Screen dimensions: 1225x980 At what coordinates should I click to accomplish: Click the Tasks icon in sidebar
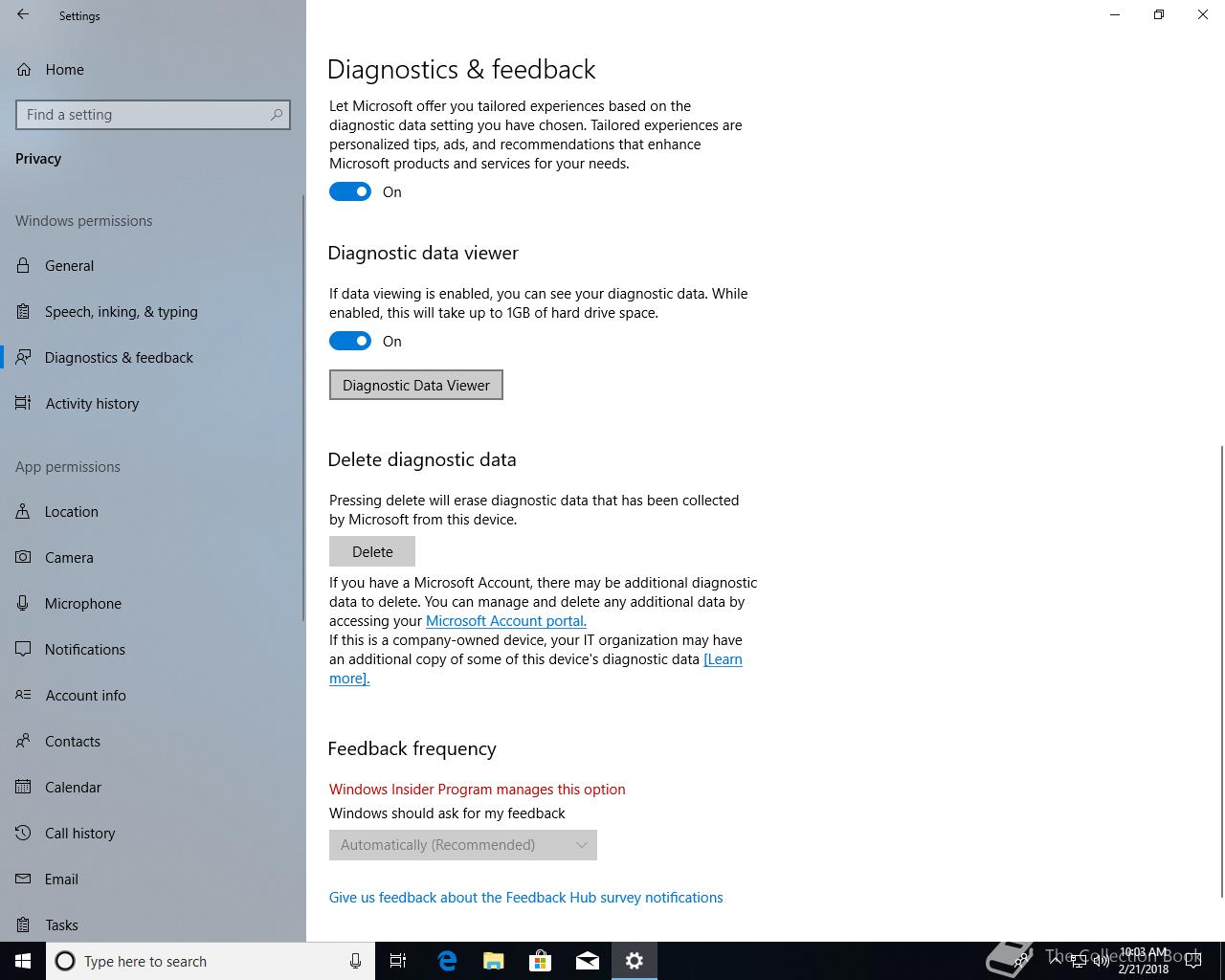(x=23, y=925)
